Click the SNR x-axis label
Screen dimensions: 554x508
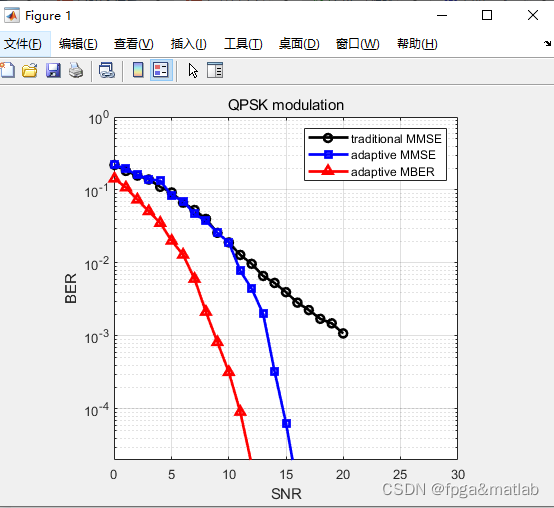click(x=286, y=494)
